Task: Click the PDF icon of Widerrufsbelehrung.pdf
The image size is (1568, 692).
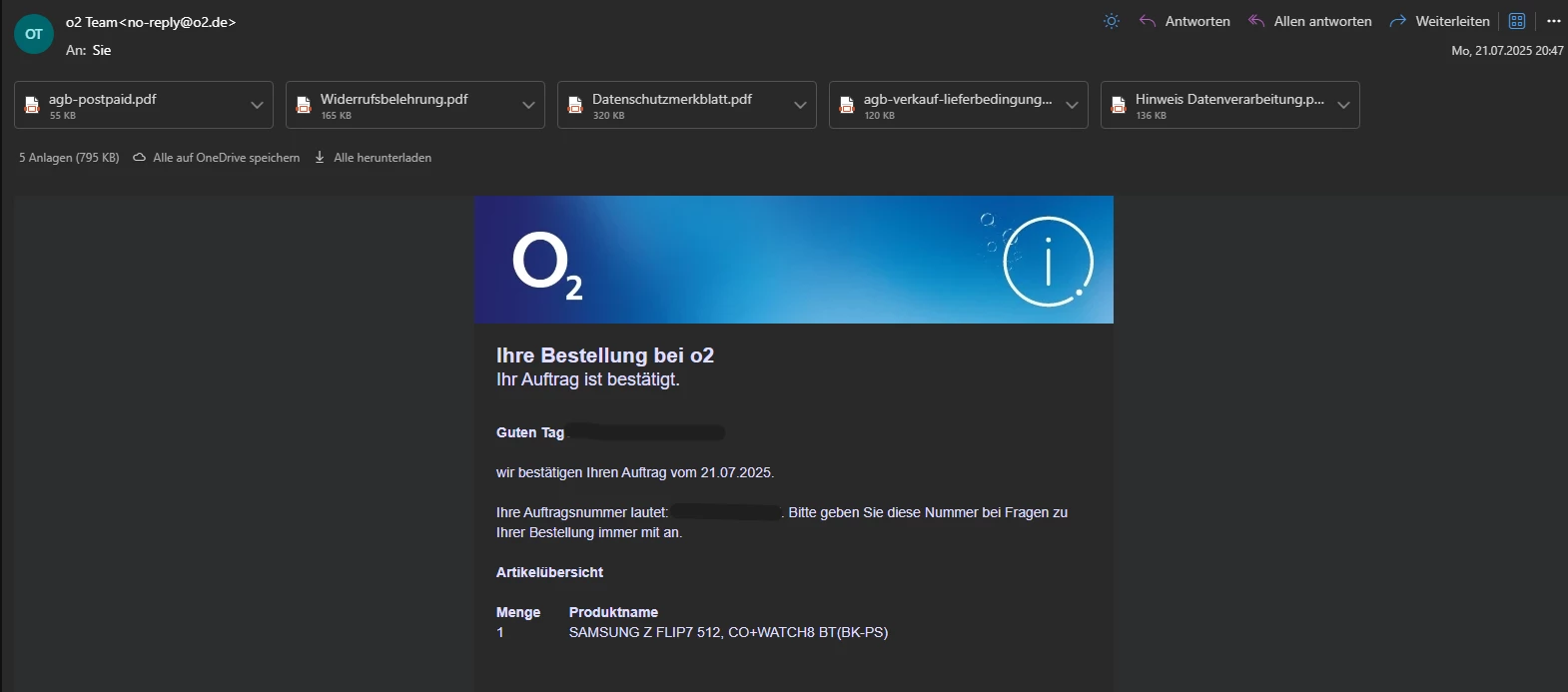Action: [304, 105]
